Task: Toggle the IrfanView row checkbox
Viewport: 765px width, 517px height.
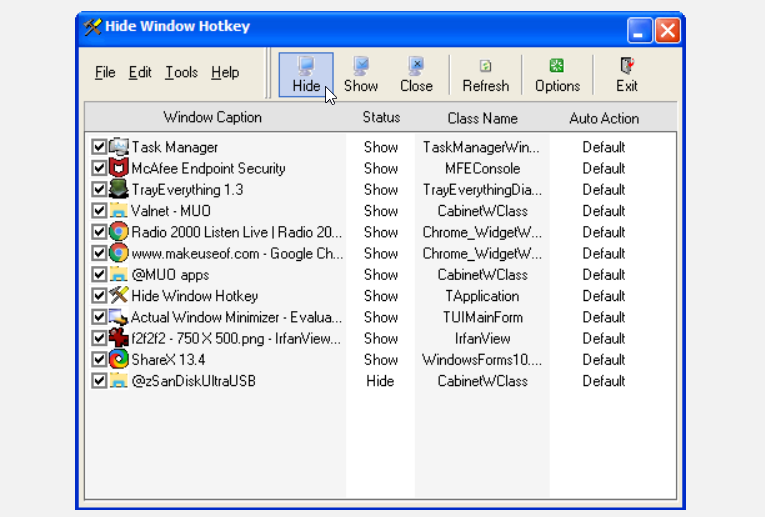Action: 99,338
